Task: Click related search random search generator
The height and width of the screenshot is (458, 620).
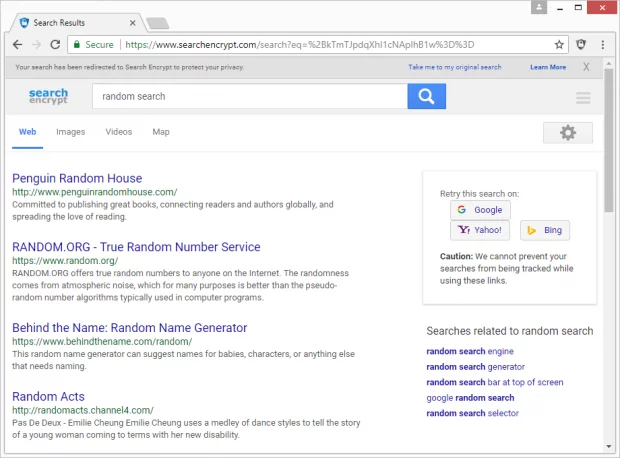Action: point(475,367)
